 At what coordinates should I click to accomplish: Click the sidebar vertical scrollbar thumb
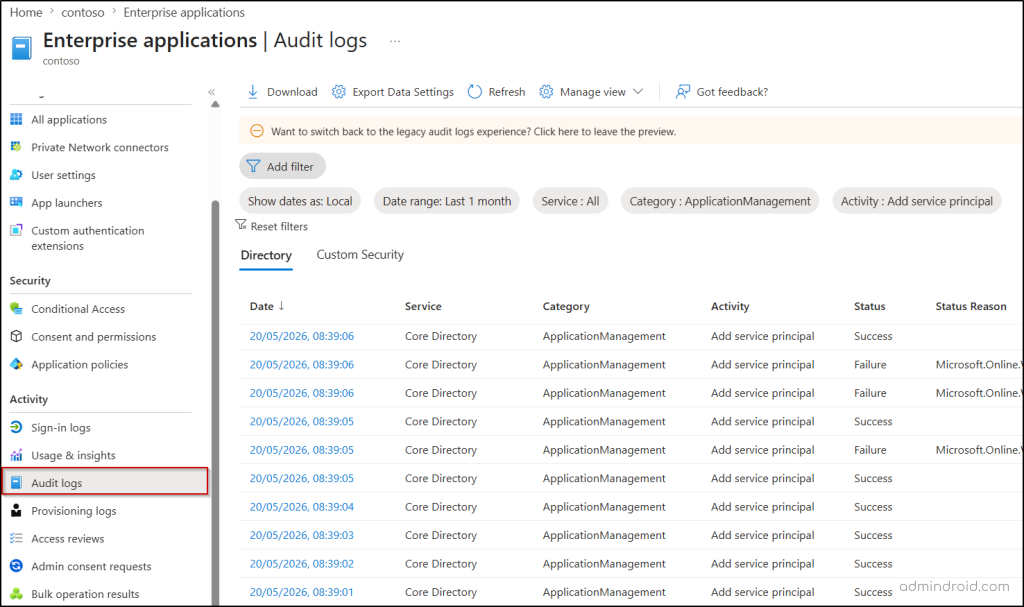216,402
